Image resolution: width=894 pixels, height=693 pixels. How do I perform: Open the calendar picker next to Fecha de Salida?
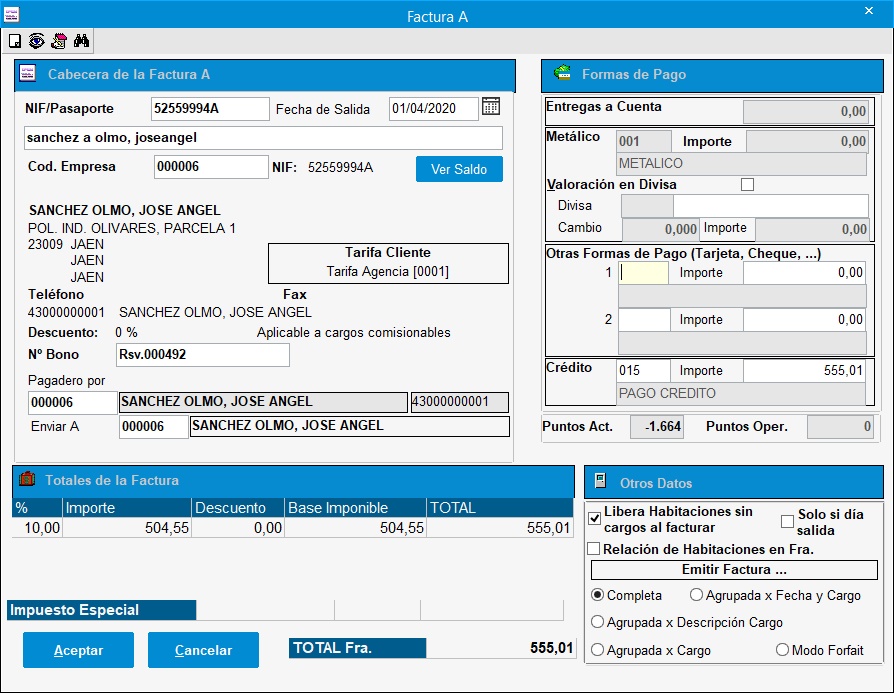(491, 107)
